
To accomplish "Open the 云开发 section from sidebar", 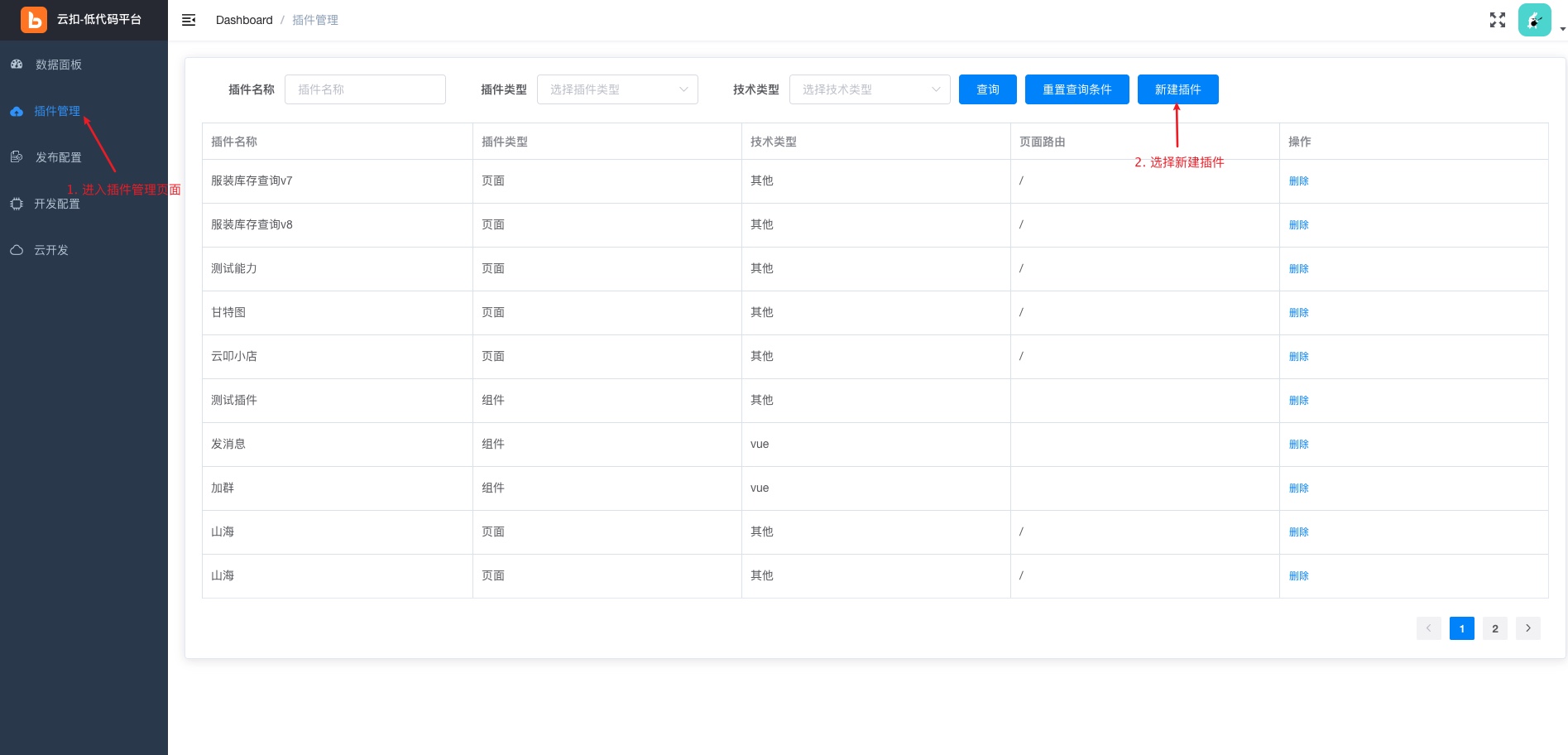I will click(50, 250).
